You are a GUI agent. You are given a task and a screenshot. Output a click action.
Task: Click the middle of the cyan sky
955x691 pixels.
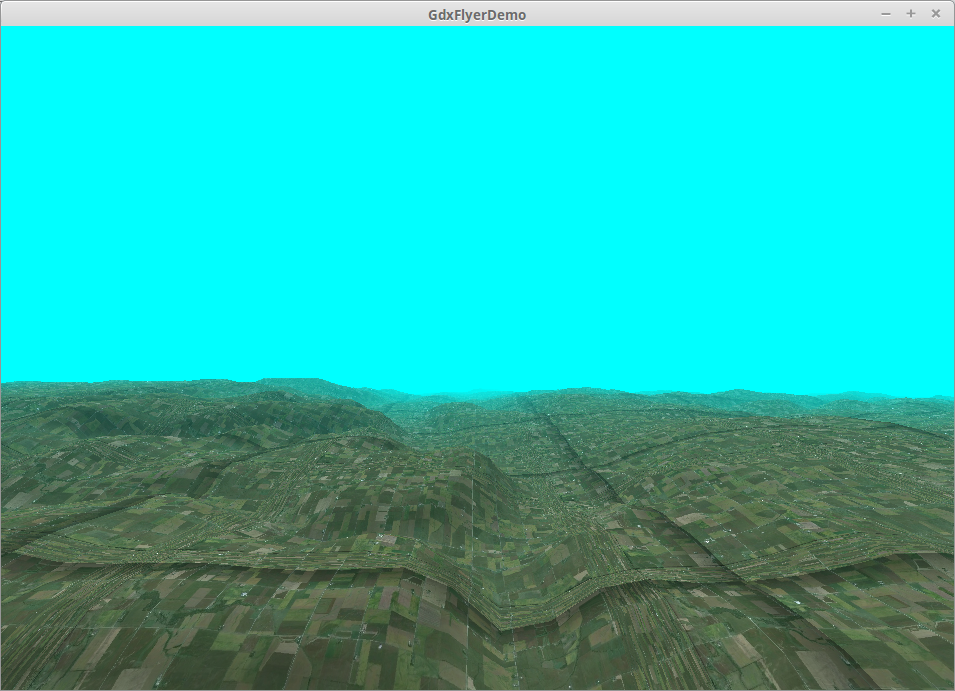(x=477, y=200)
